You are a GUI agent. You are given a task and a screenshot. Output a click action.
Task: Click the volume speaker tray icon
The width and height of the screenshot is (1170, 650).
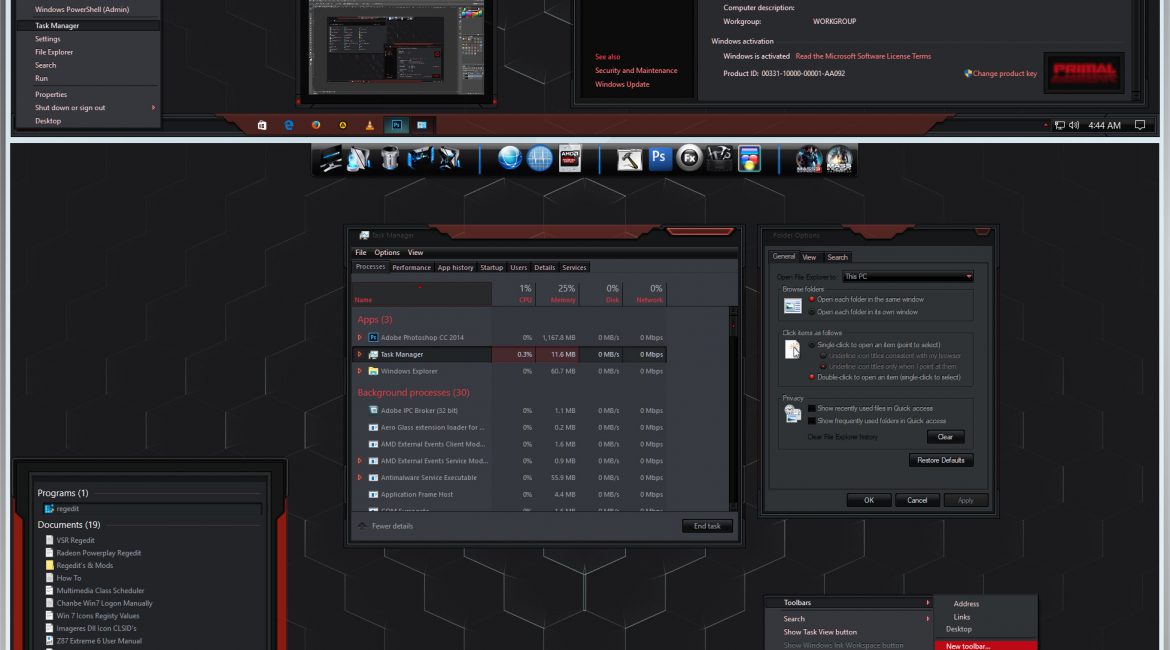tap(1074, 125)
